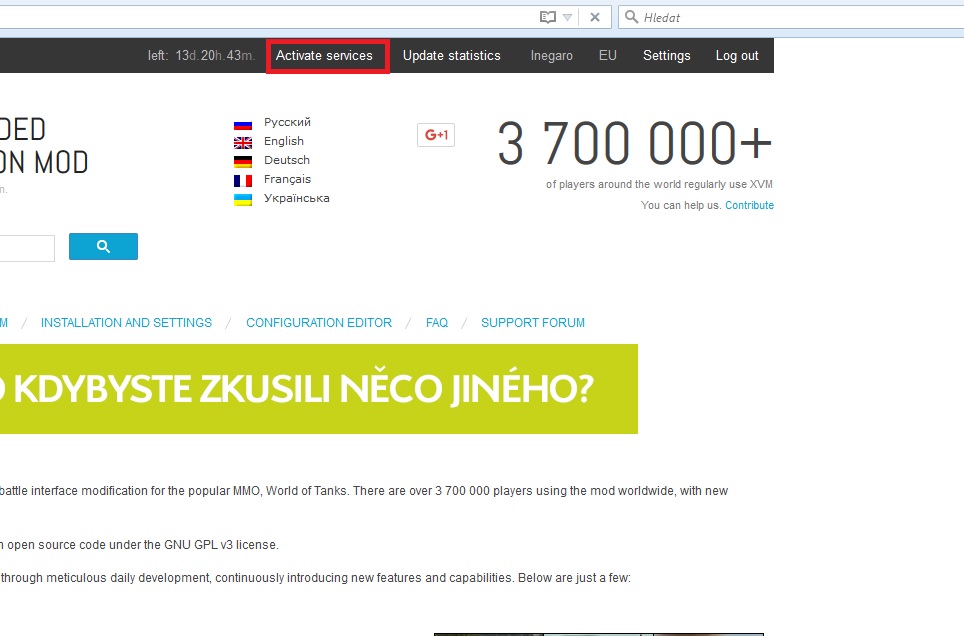Viewport: 964px width, 636px height.
Task: Switch language to Français
Action: coord(287,179)
